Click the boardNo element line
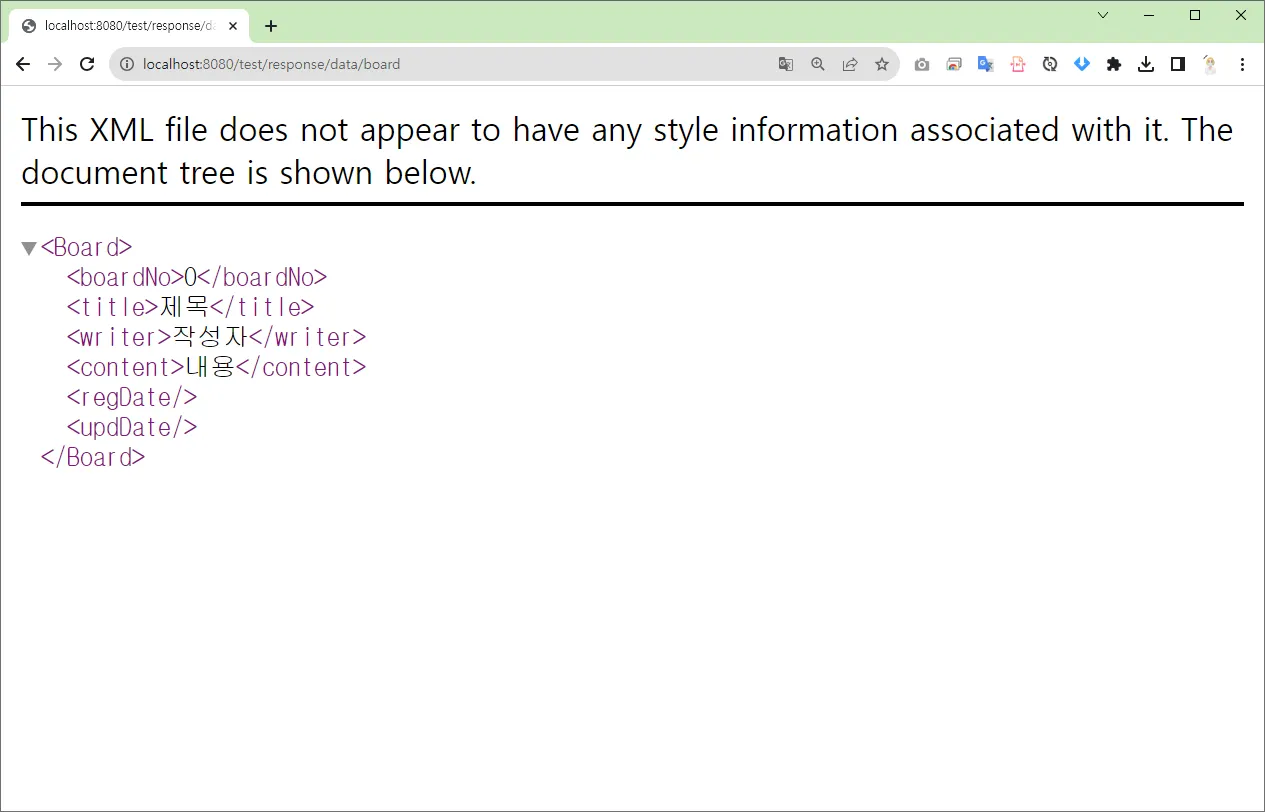The image size is (1265, 812). [197, 277]
